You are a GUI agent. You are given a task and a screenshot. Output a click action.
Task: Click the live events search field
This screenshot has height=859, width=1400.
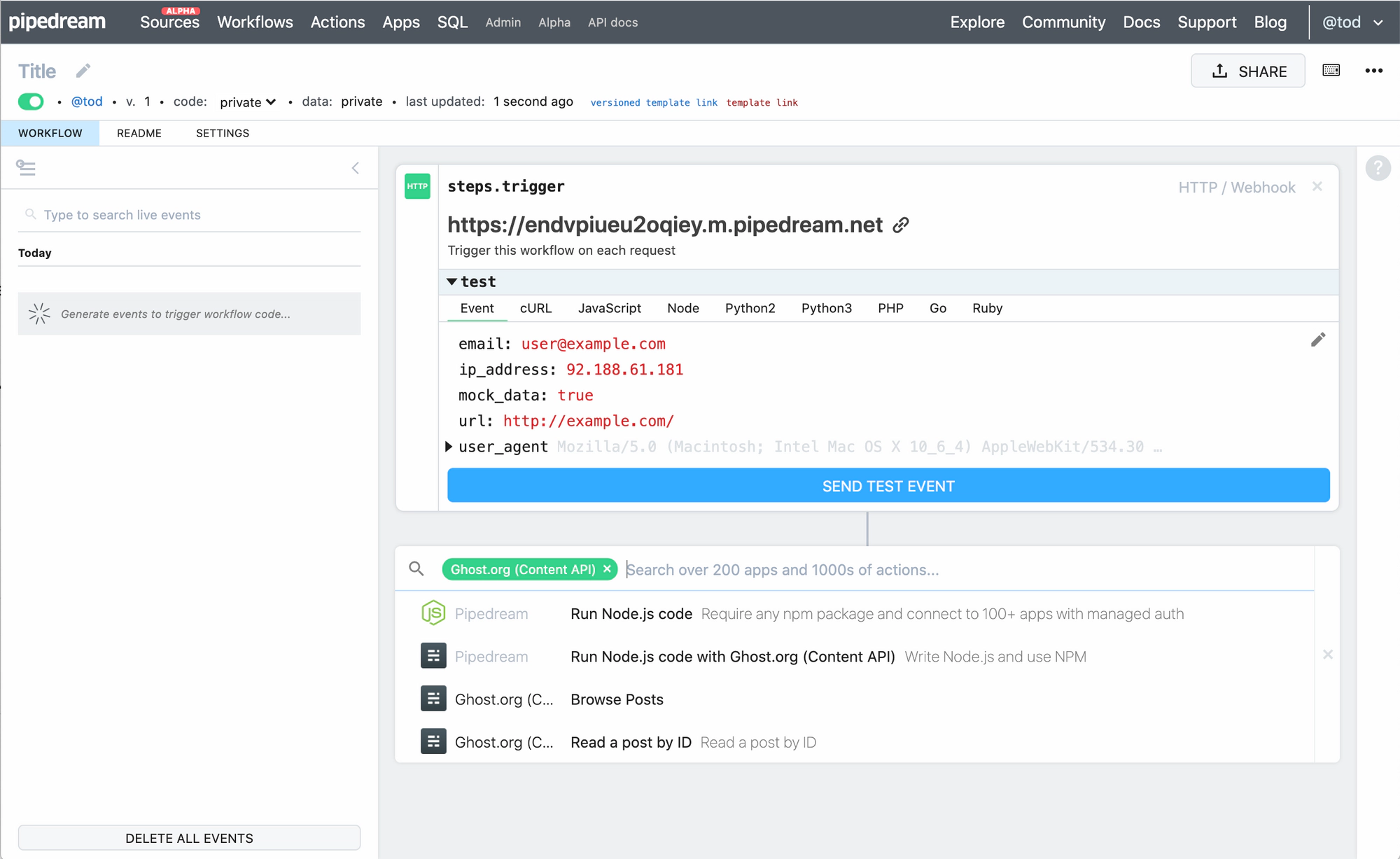[189, 215]
